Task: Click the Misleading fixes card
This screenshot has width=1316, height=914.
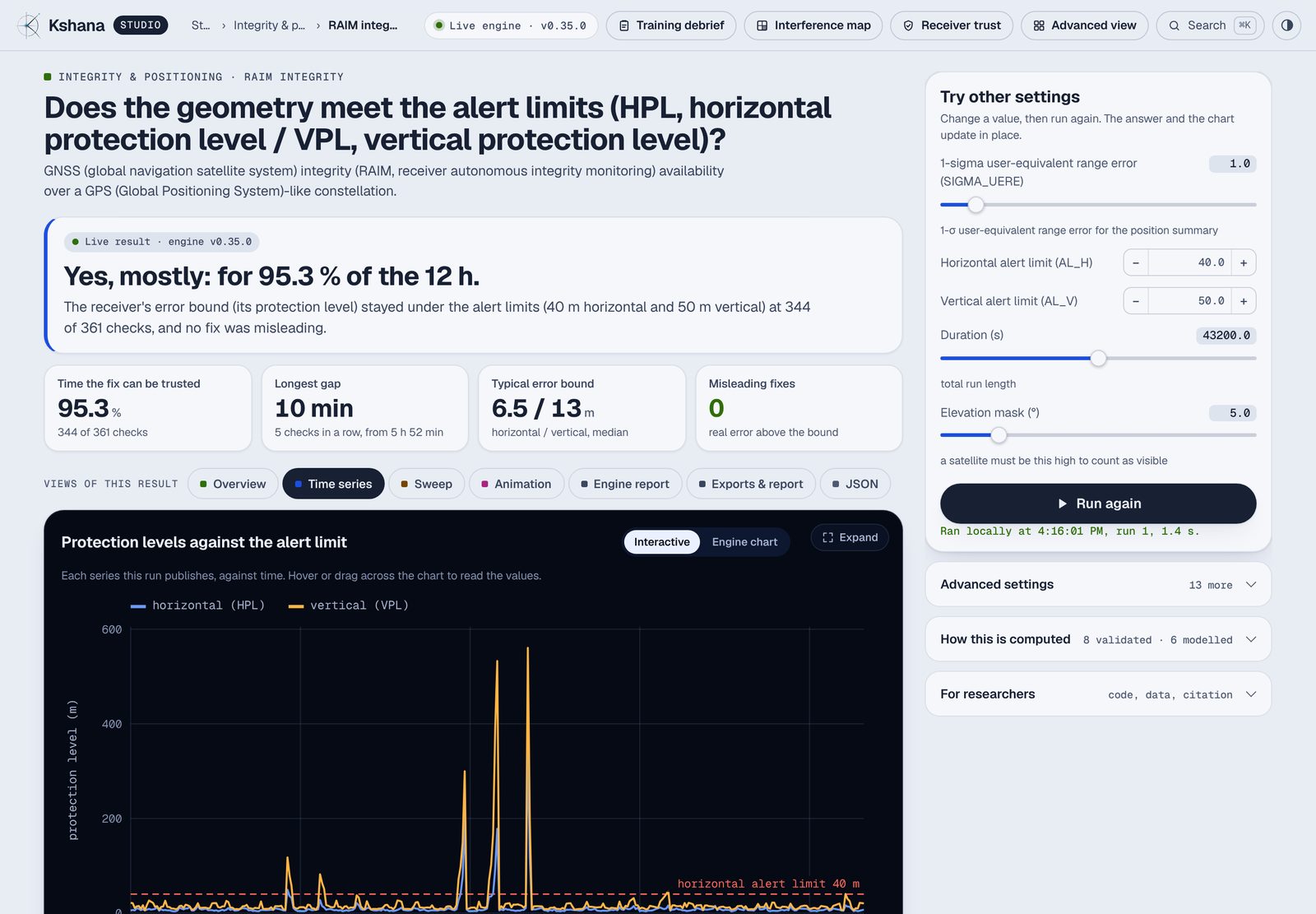Action: [799, 408]
